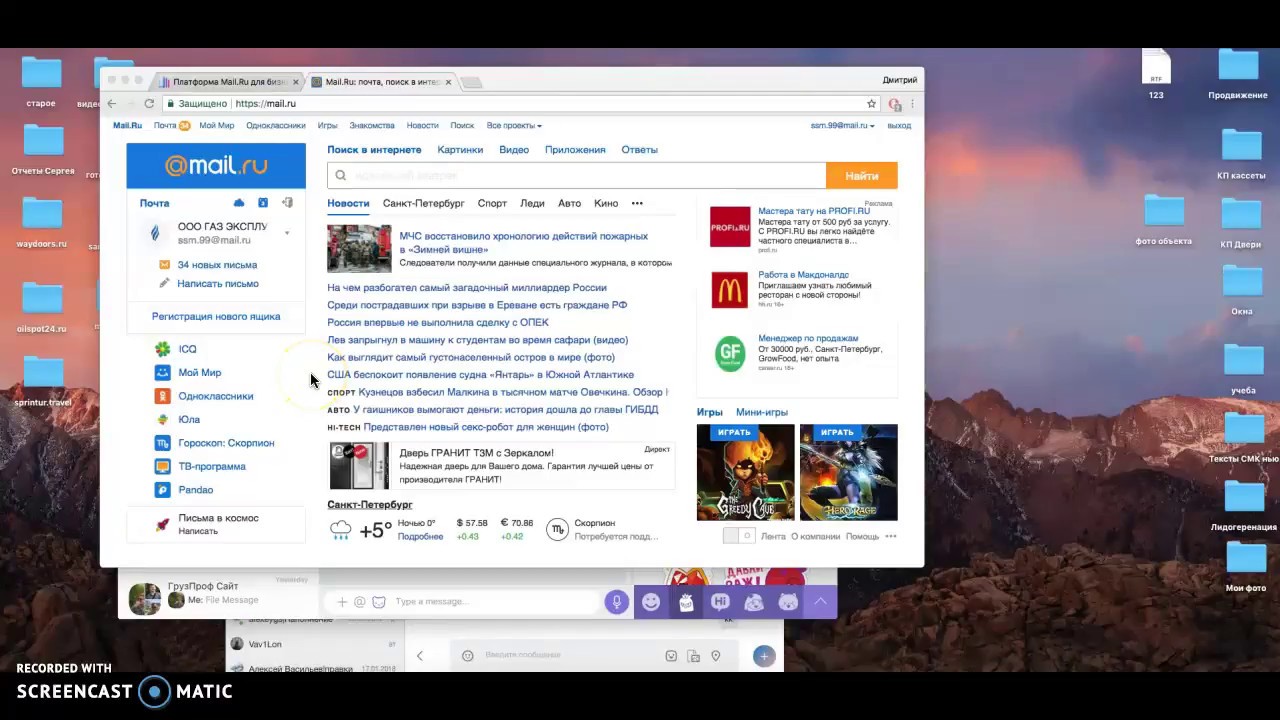Click the exit-door icon in mailbox panel

pyautogui.click(x=287, y=203)
